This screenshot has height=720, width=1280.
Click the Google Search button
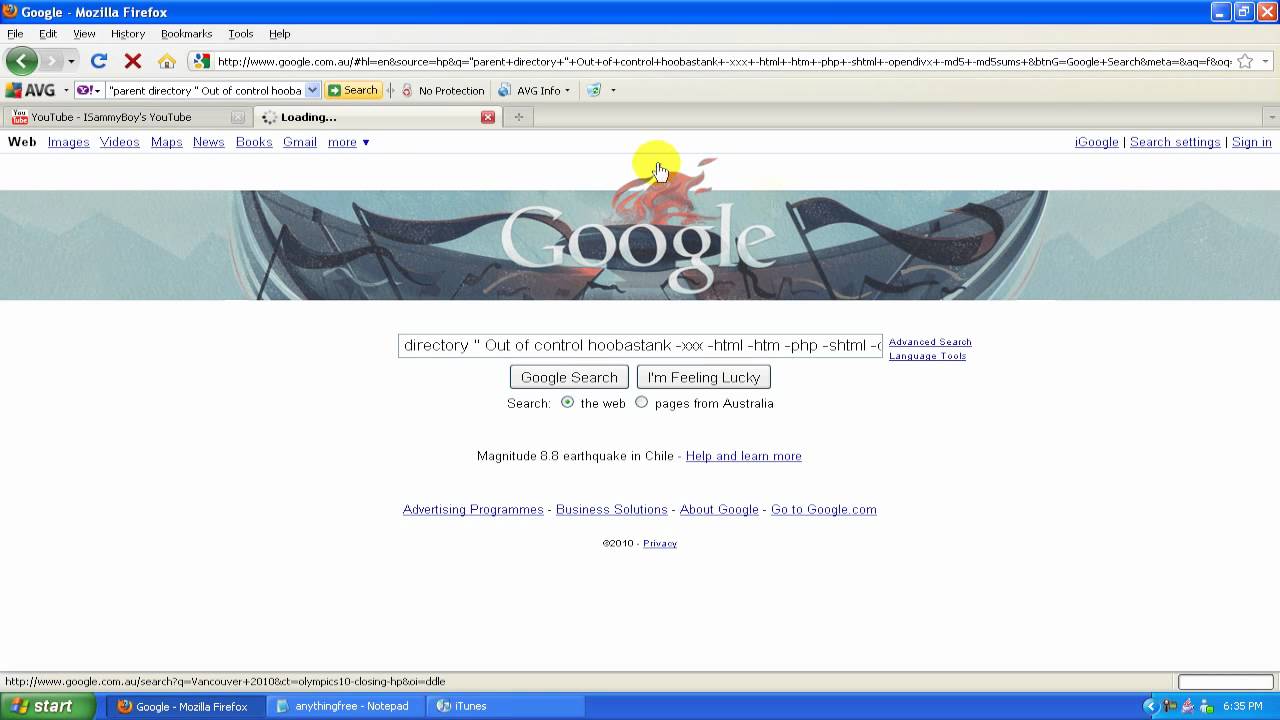pos(569,377)
